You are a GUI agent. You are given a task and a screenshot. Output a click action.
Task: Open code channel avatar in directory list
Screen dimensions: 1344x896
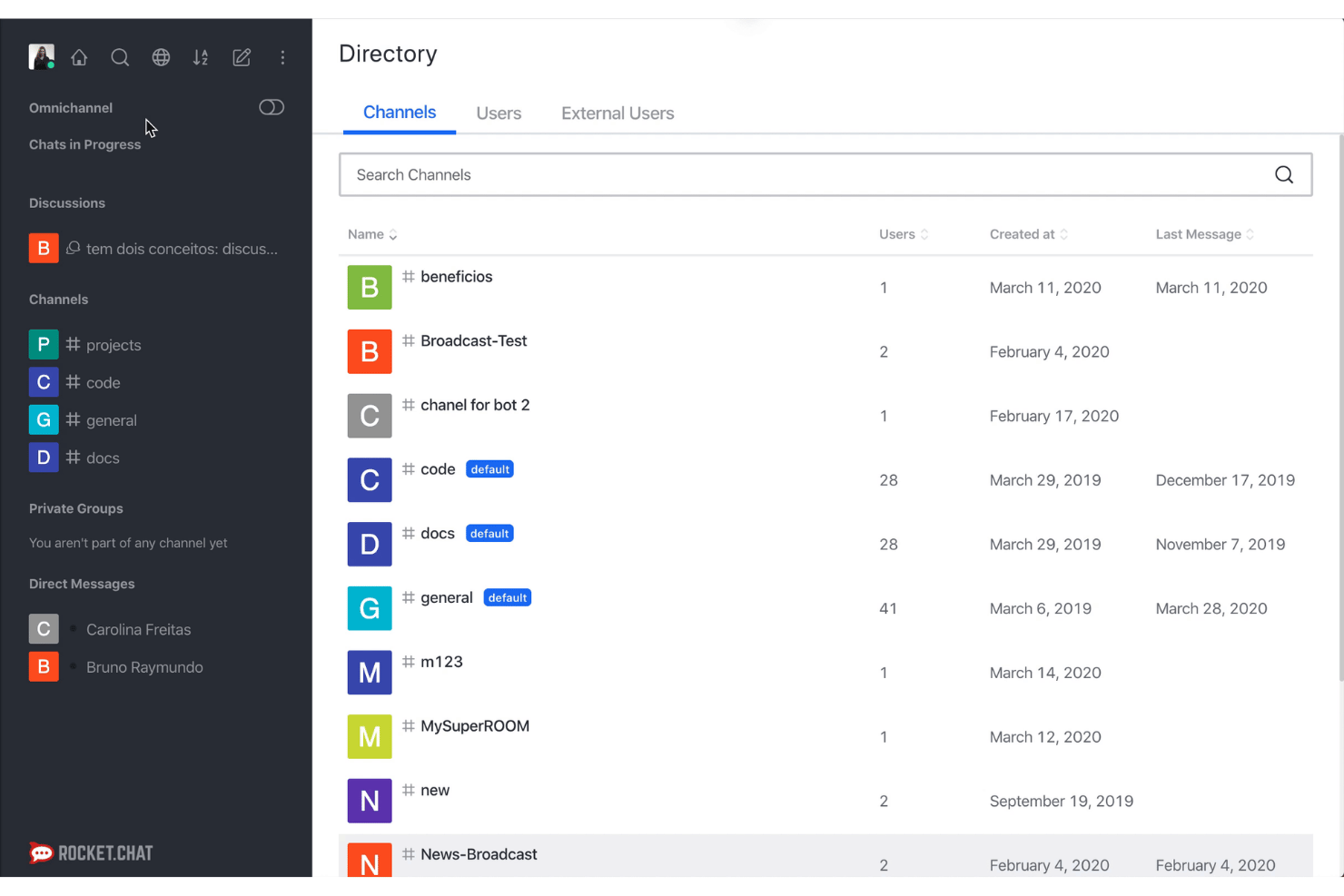370,479
